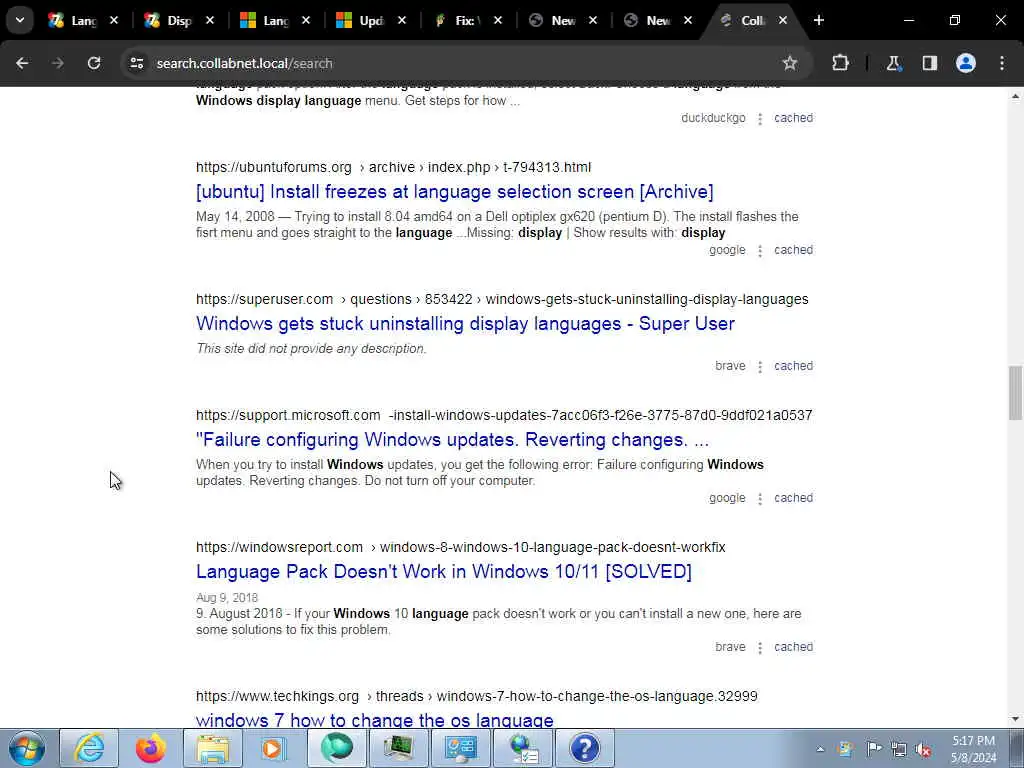Open cached copy of the duckduckgo result
1024x768 pixels.
793,118
